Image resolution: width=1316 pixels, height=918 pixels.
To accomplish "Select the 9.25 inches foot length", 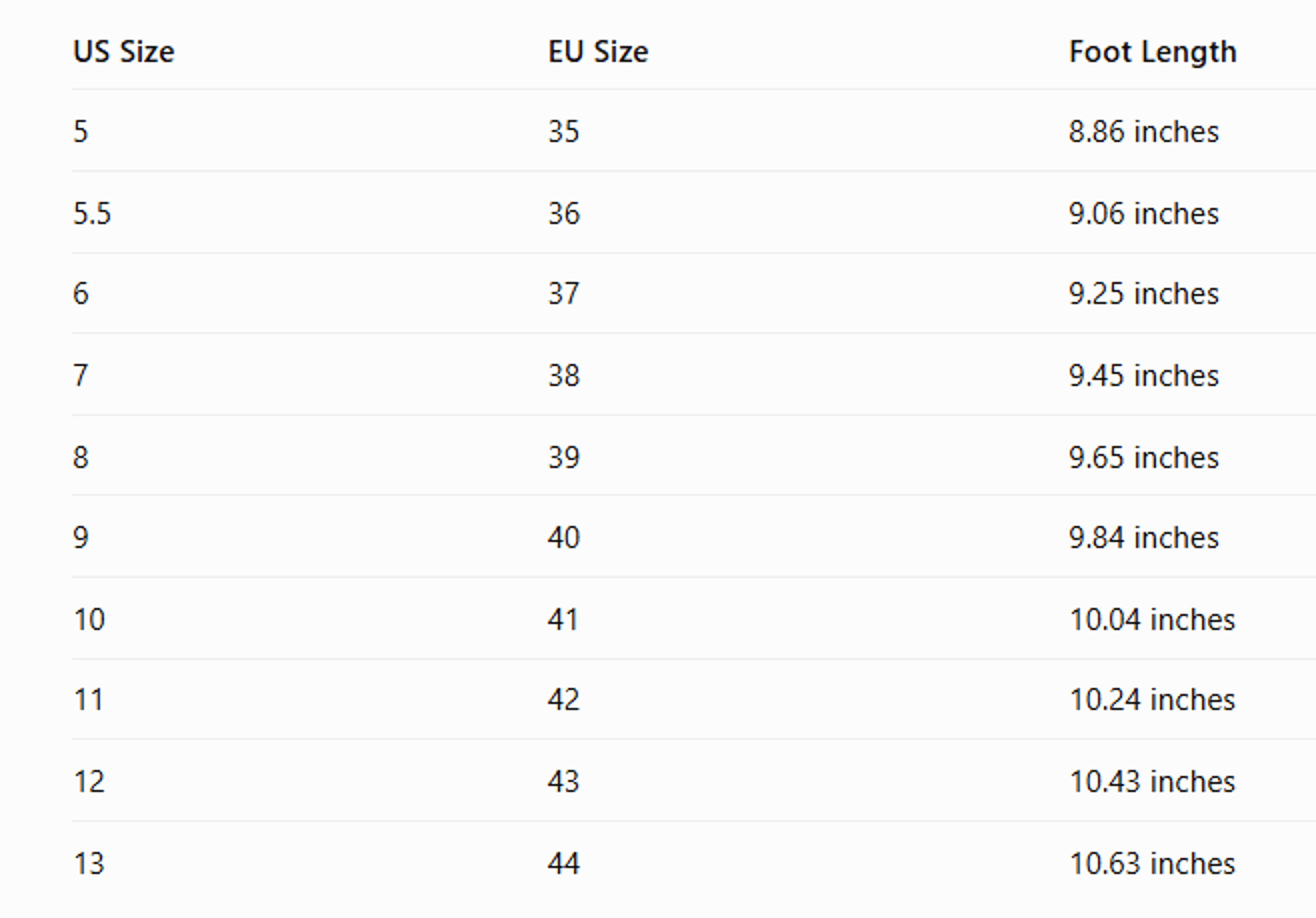I will click(1144, 293).
